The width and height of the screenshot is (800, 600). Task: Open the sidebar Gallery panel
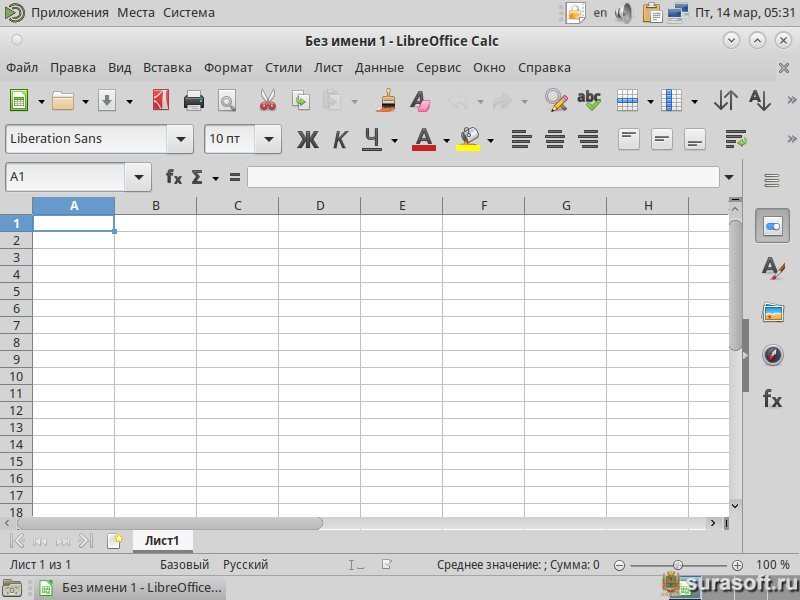(x=772, y=312)
